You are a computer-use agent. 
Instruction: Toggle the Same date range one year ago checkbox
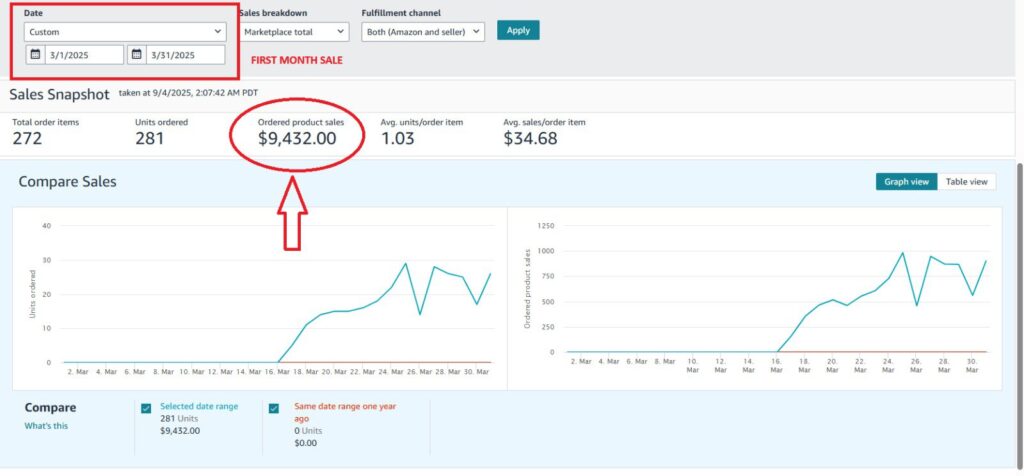click(275, 408)
